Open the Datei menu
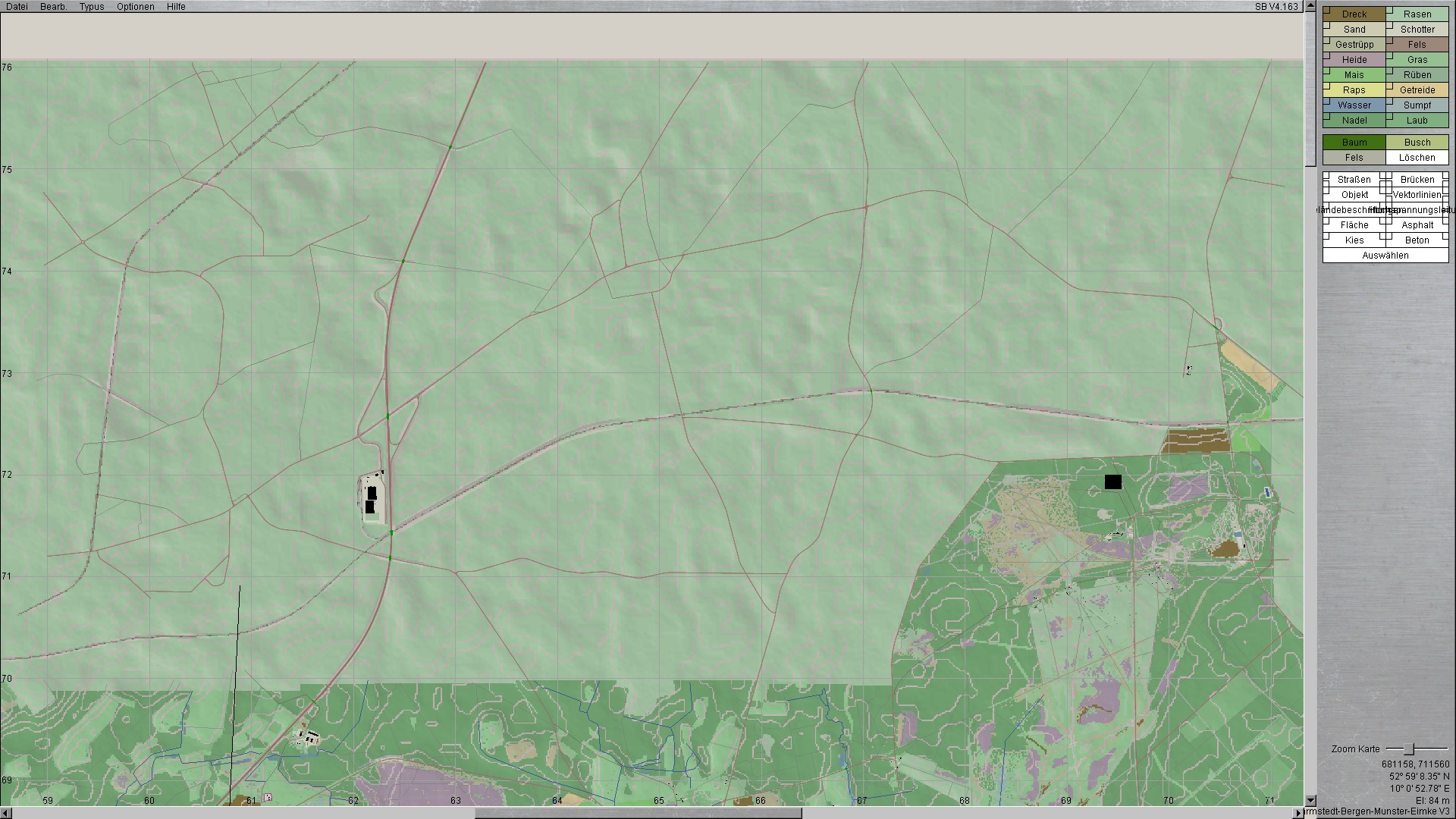1456x819 pixels. click(17, 7)
